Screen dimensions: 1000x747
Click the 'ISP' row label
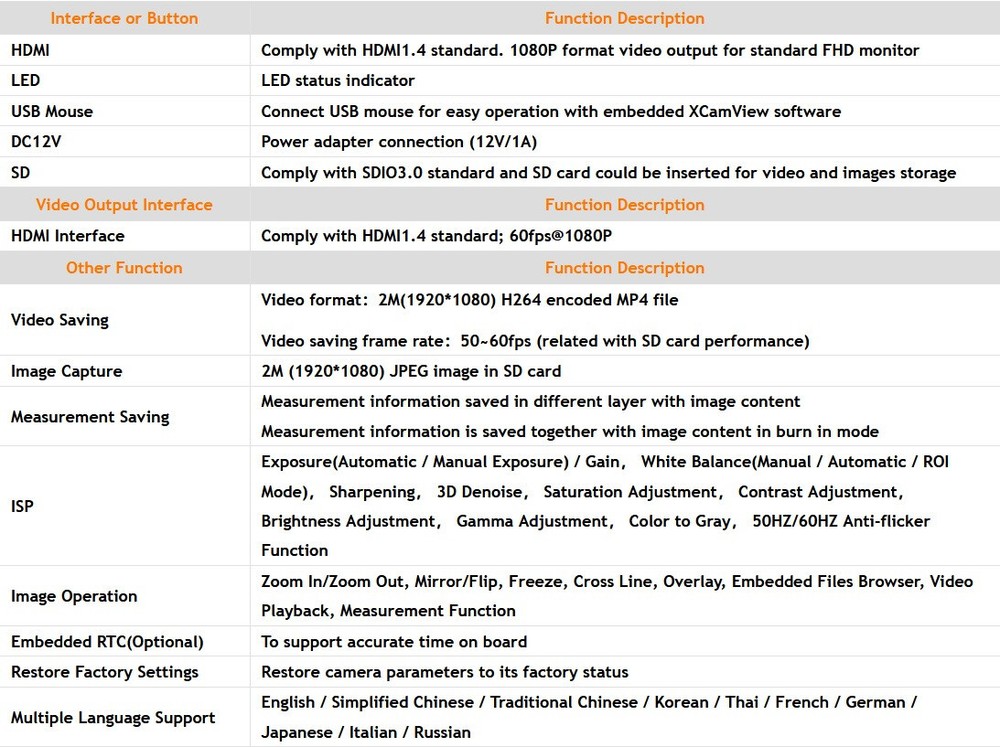(22, 506)
